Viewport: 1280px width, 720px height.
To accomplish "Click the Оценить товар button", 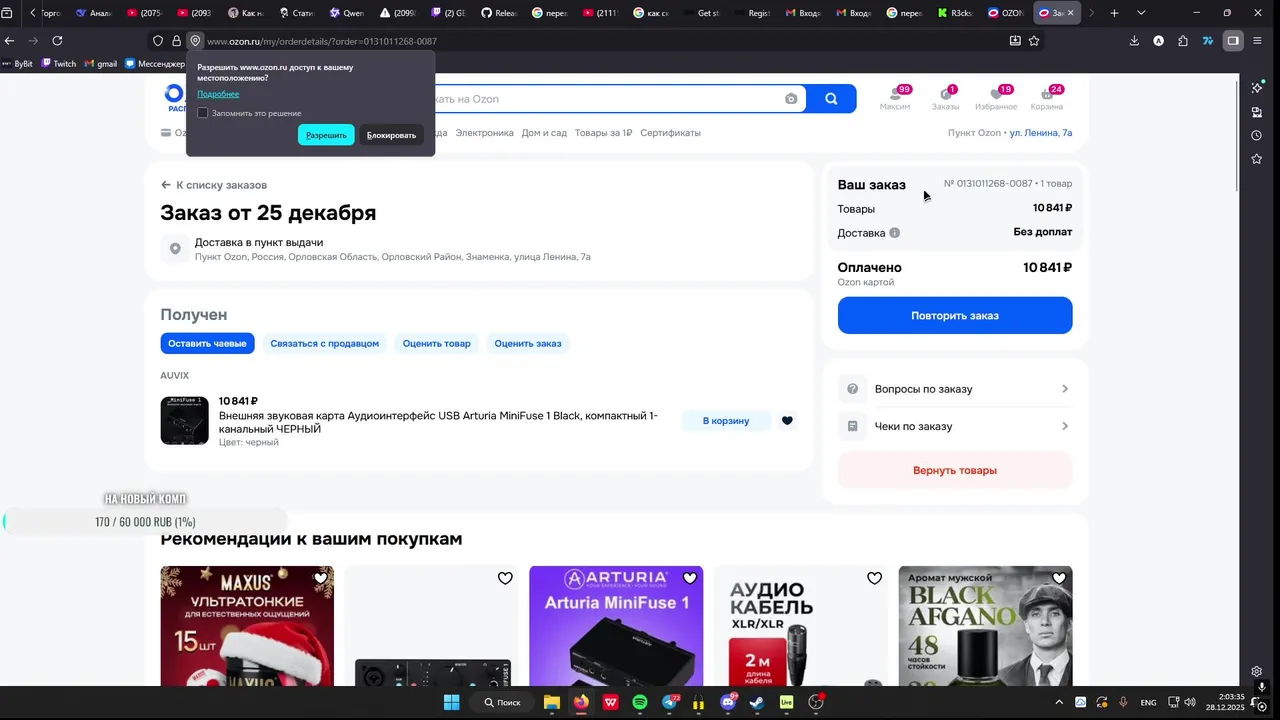I will [436, 343].
